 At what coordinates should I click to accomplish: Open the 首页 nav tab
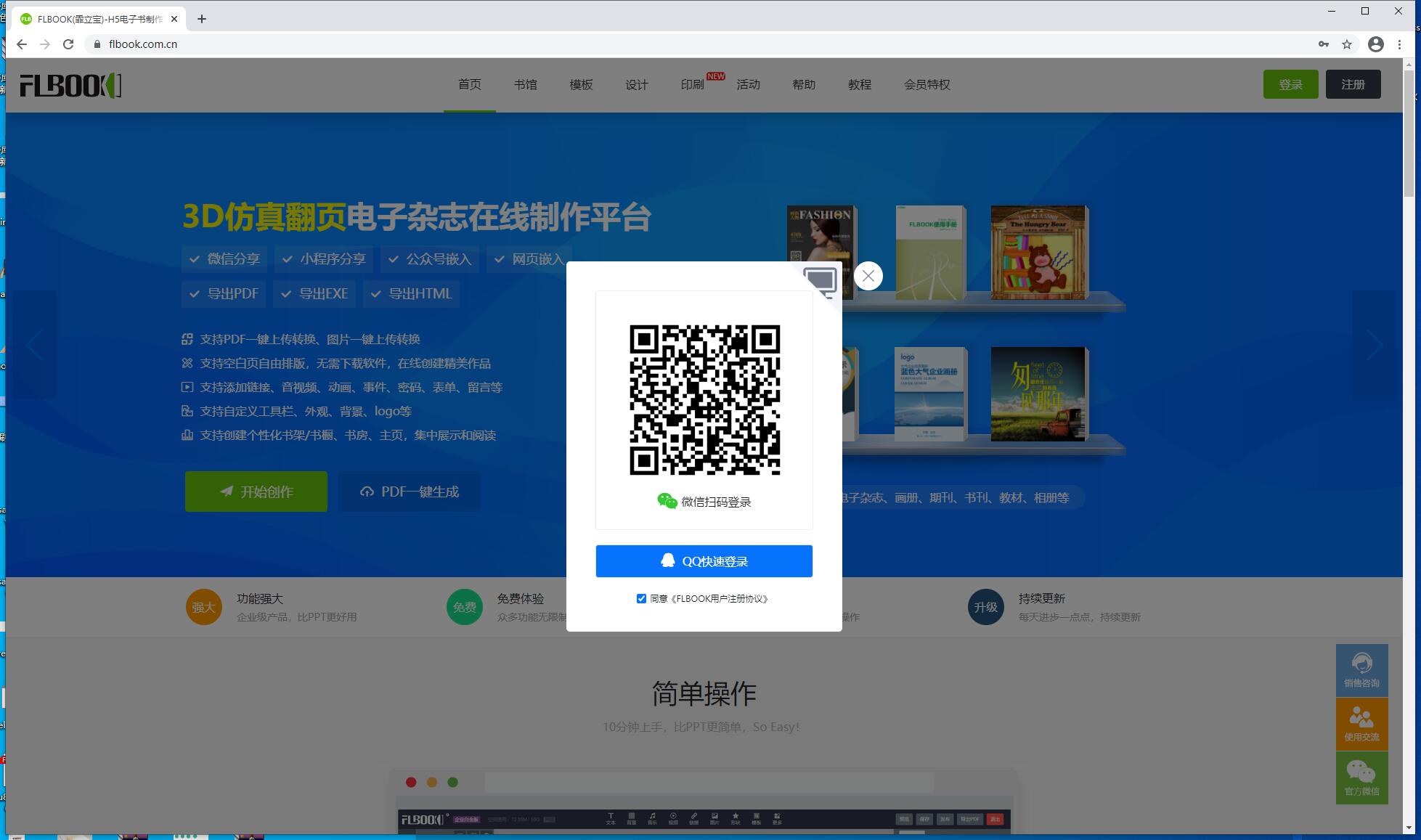point(470,85)
